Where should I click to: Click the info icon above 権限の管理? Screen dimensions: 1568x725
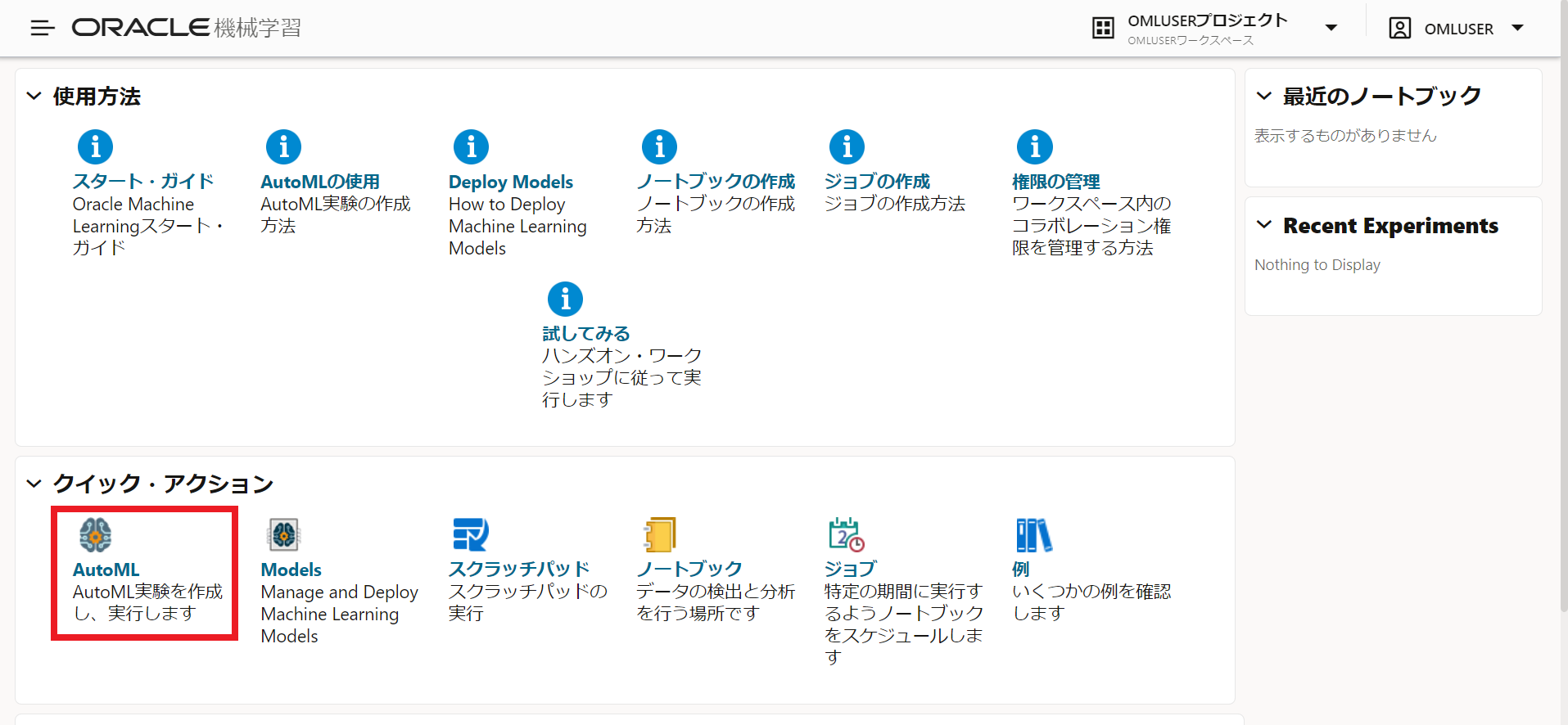pyautogui.click(x=1035, y=147)
